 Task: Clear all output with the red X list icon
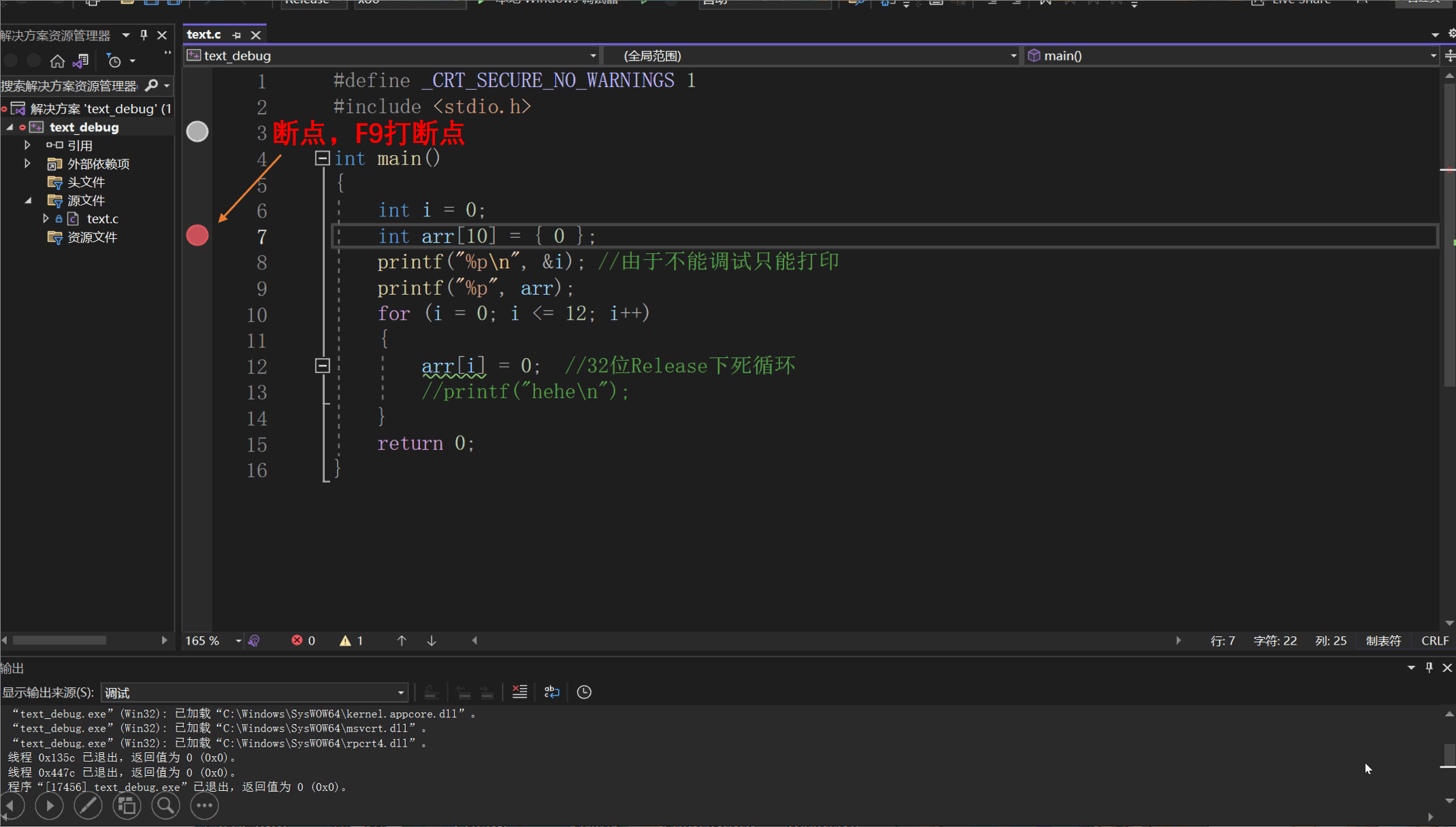519,692
